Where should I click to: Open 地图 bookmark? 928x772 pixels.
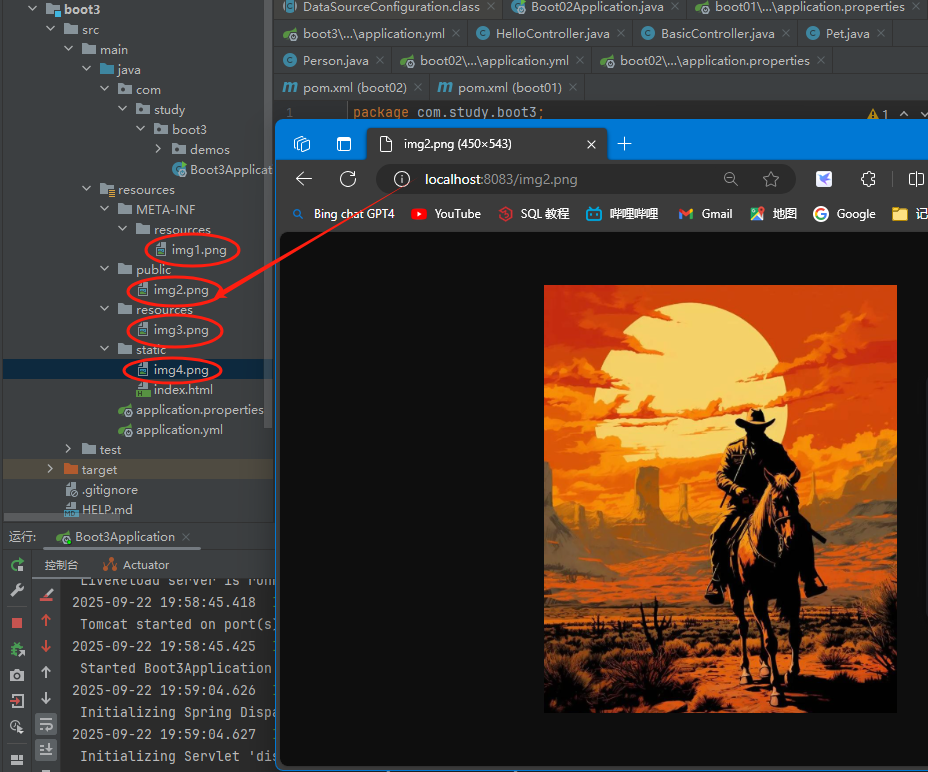coord(774,214)
